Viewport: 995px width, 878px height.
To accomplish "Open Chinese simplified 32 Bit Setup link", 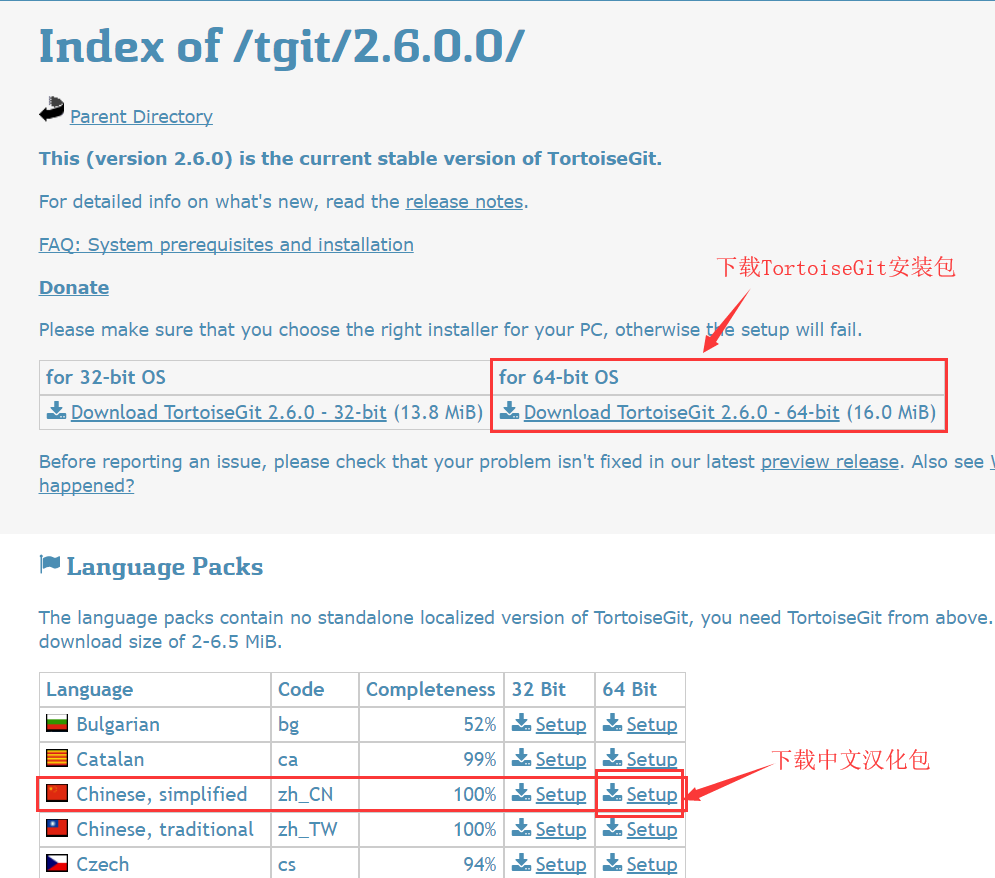I will click(x=561, y=794).
